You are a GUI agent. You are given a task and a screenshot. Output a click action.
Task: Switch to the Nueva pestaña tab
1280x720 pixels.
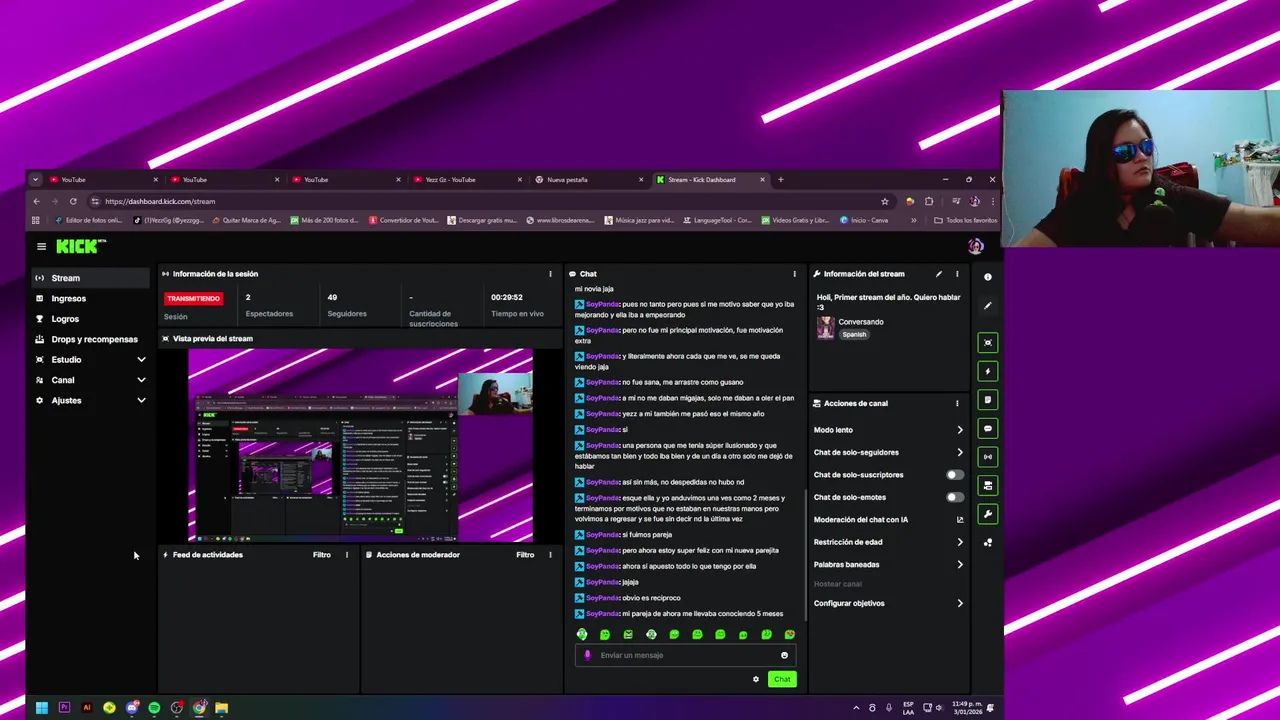589,180
